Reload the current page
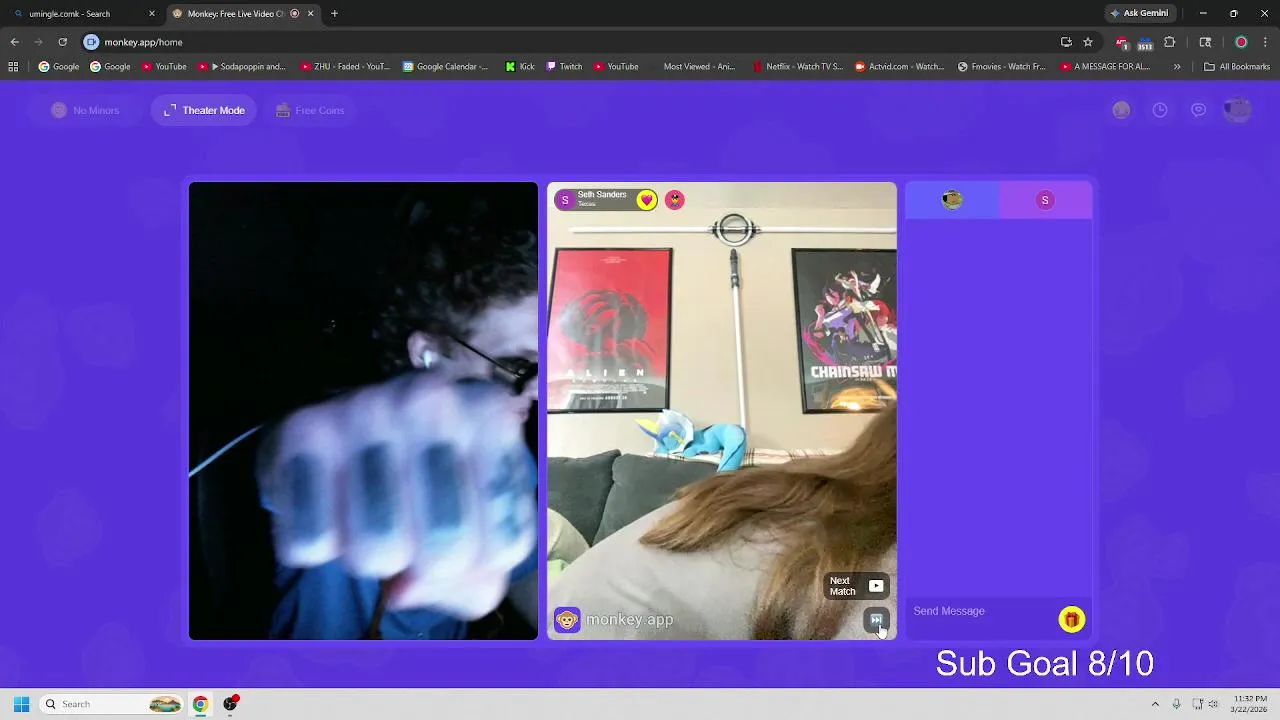Viewport: 1280px width, 720px height. click(x=62, y=42)
